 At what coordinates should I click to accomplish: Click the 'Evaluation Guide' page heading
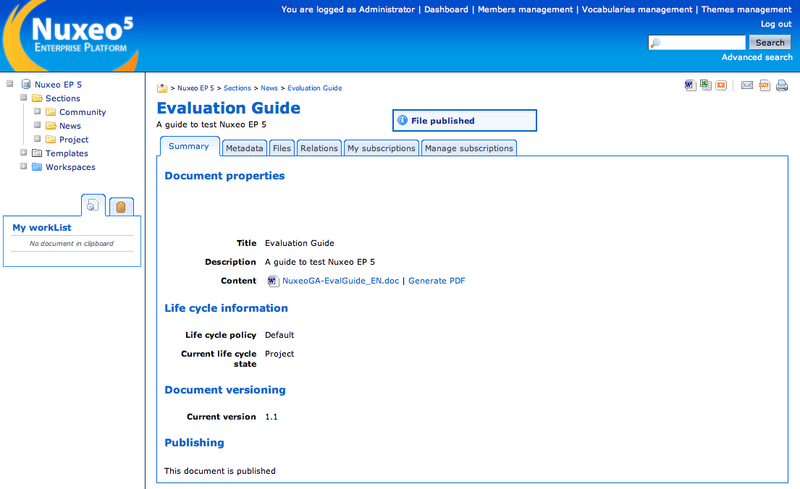(x=229, y=108)
